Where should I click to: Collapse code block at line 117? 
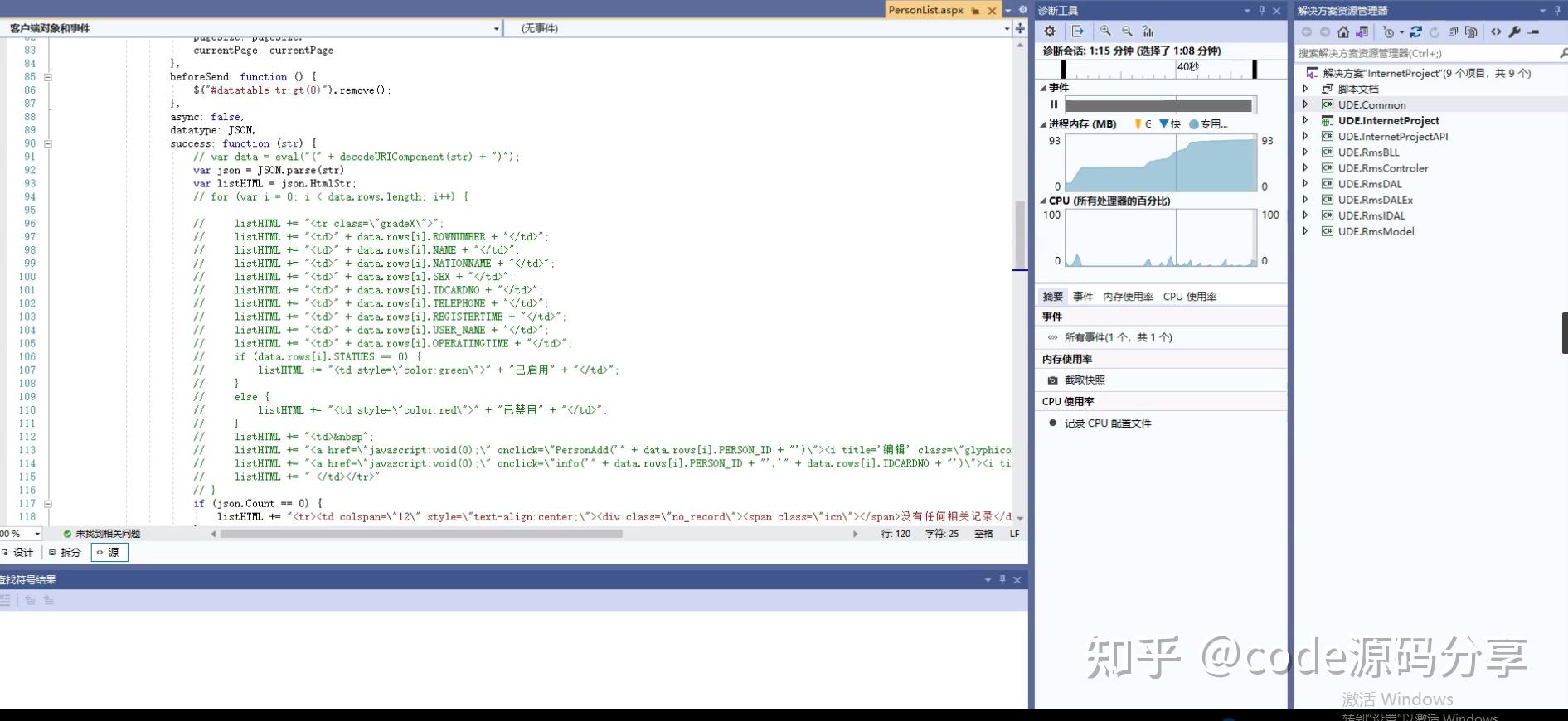pos(48,503)
